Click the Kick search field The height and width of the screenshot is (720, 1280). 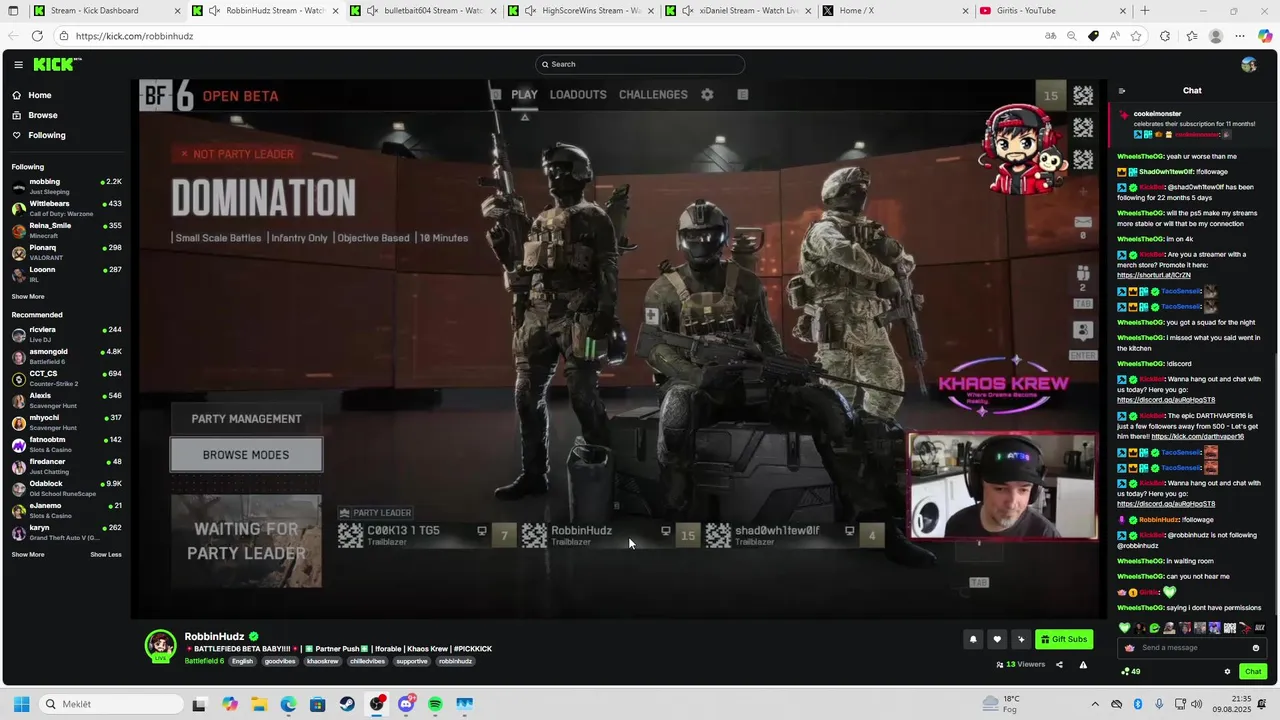(640, 64)
